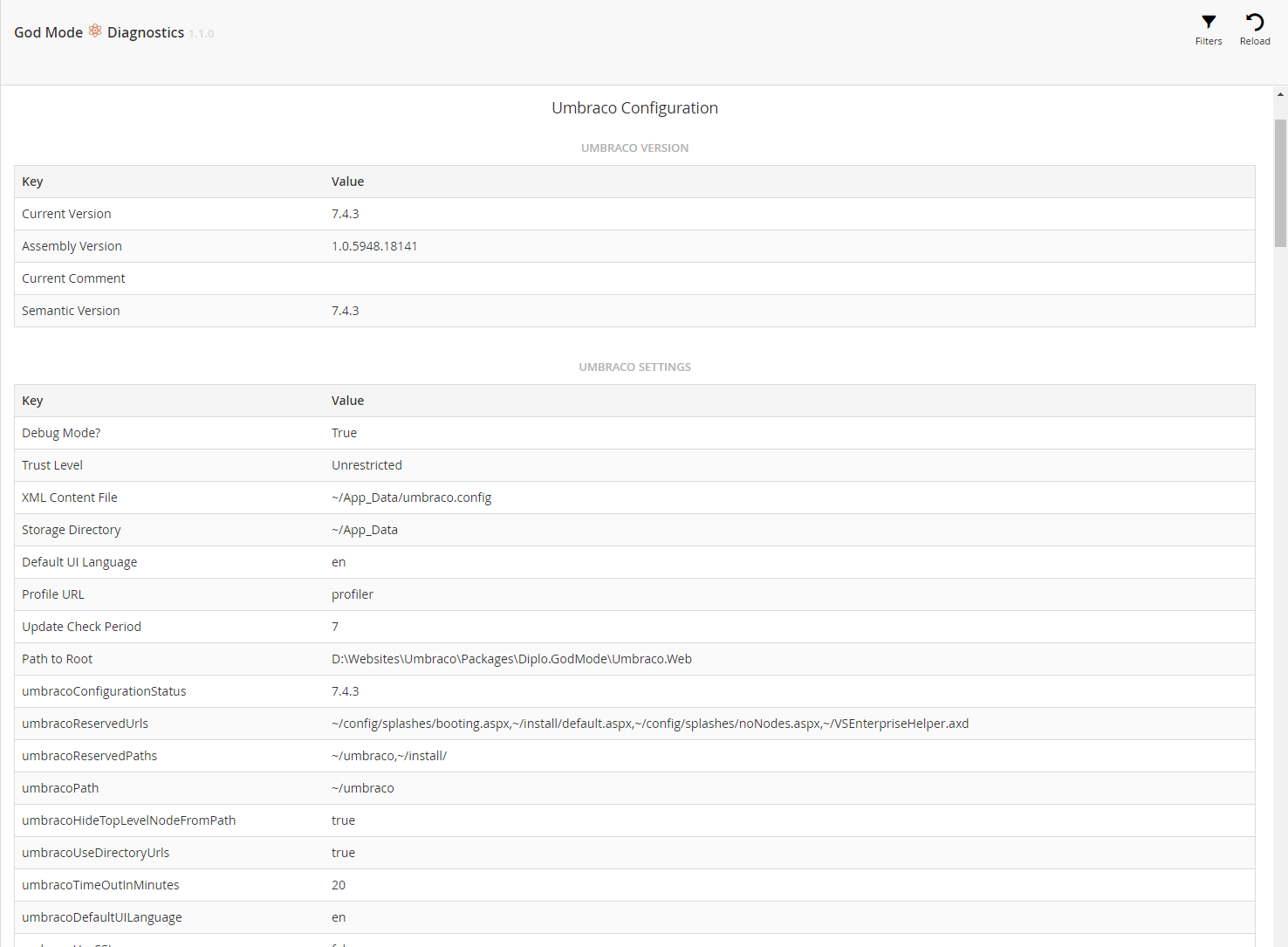Click the Path to Root key

click(57, 659)
